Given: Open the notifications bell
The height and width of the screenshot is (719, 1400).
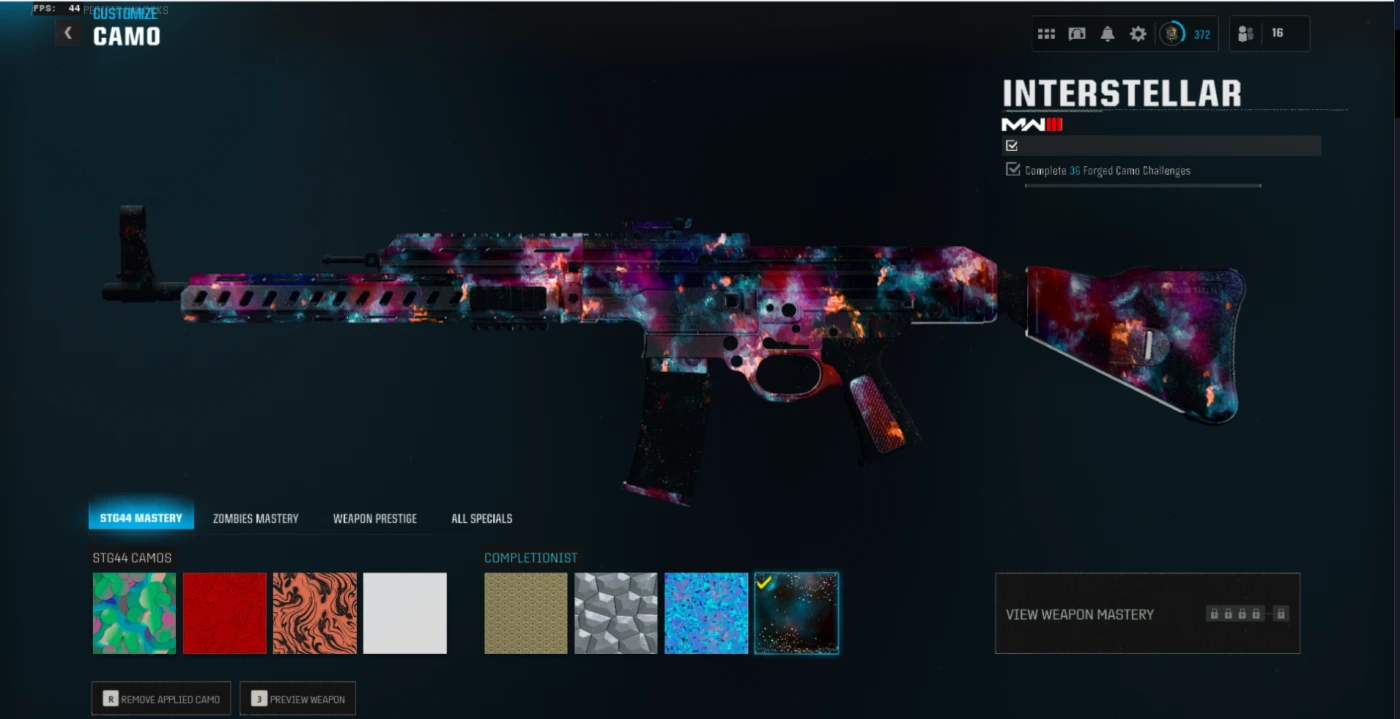Looking at the screenshot, I should point(1107,34).
